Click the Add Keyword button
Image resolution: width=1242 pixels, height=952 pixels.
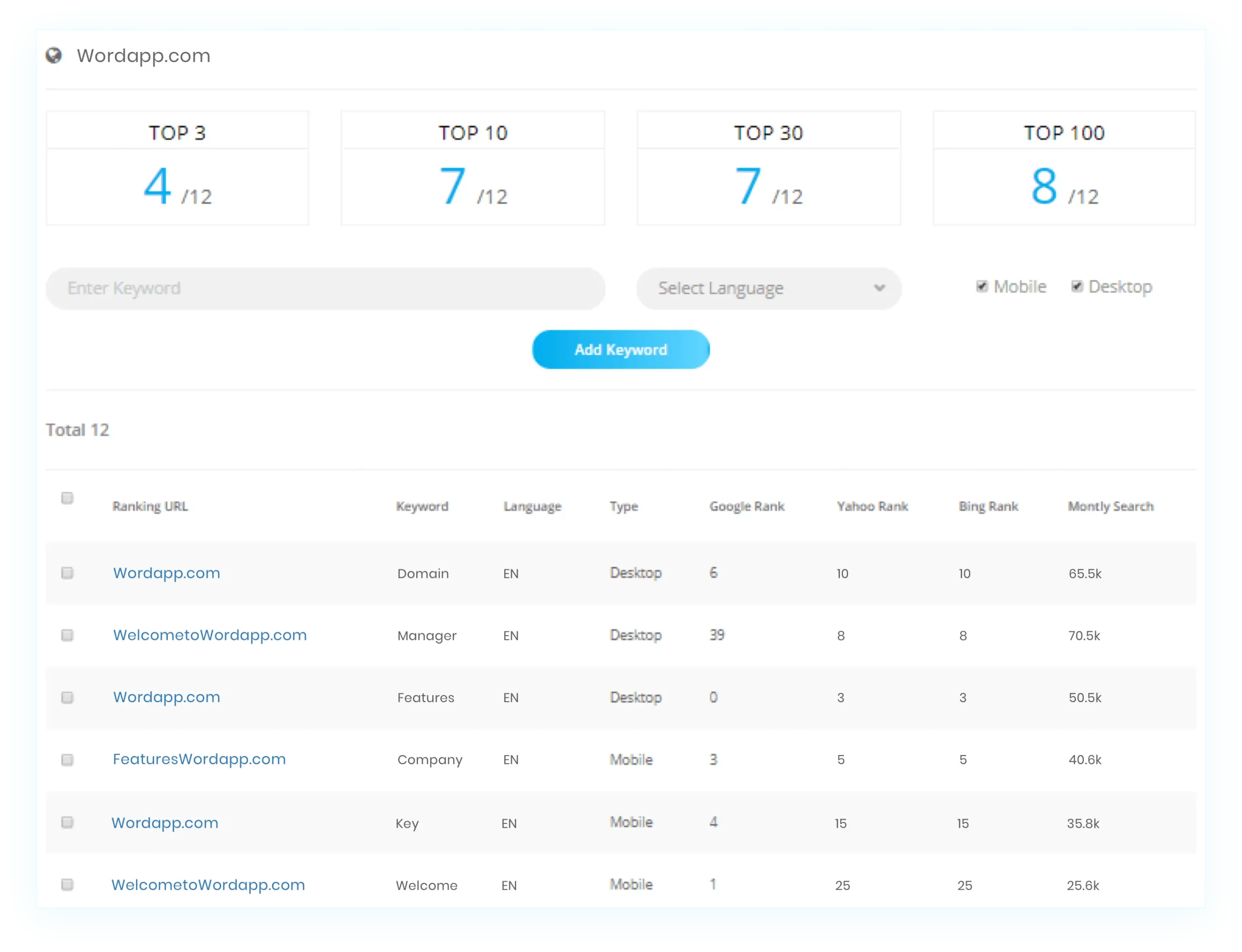pos(621,350)
